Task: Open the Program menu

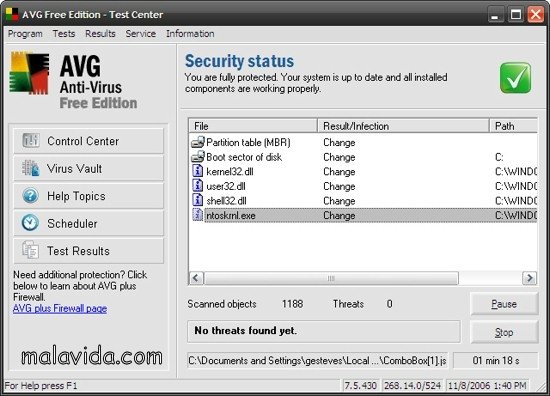Action: [25, 34]
